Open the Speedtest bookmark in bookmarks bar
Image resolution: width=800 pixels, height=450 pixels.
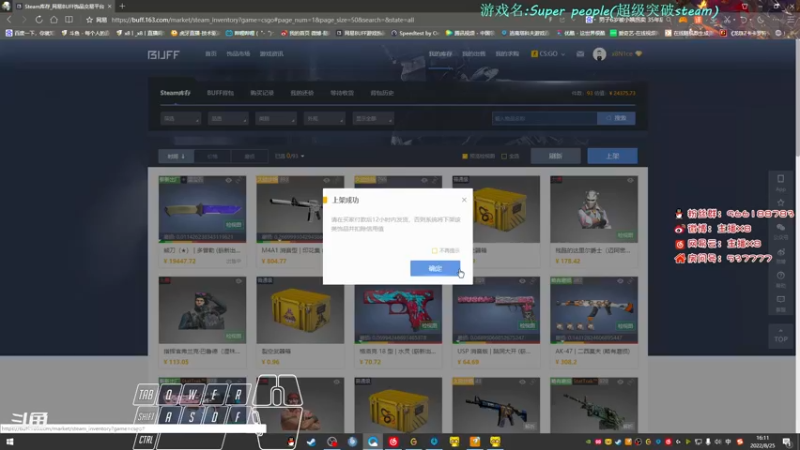click(x=415, y=33)
